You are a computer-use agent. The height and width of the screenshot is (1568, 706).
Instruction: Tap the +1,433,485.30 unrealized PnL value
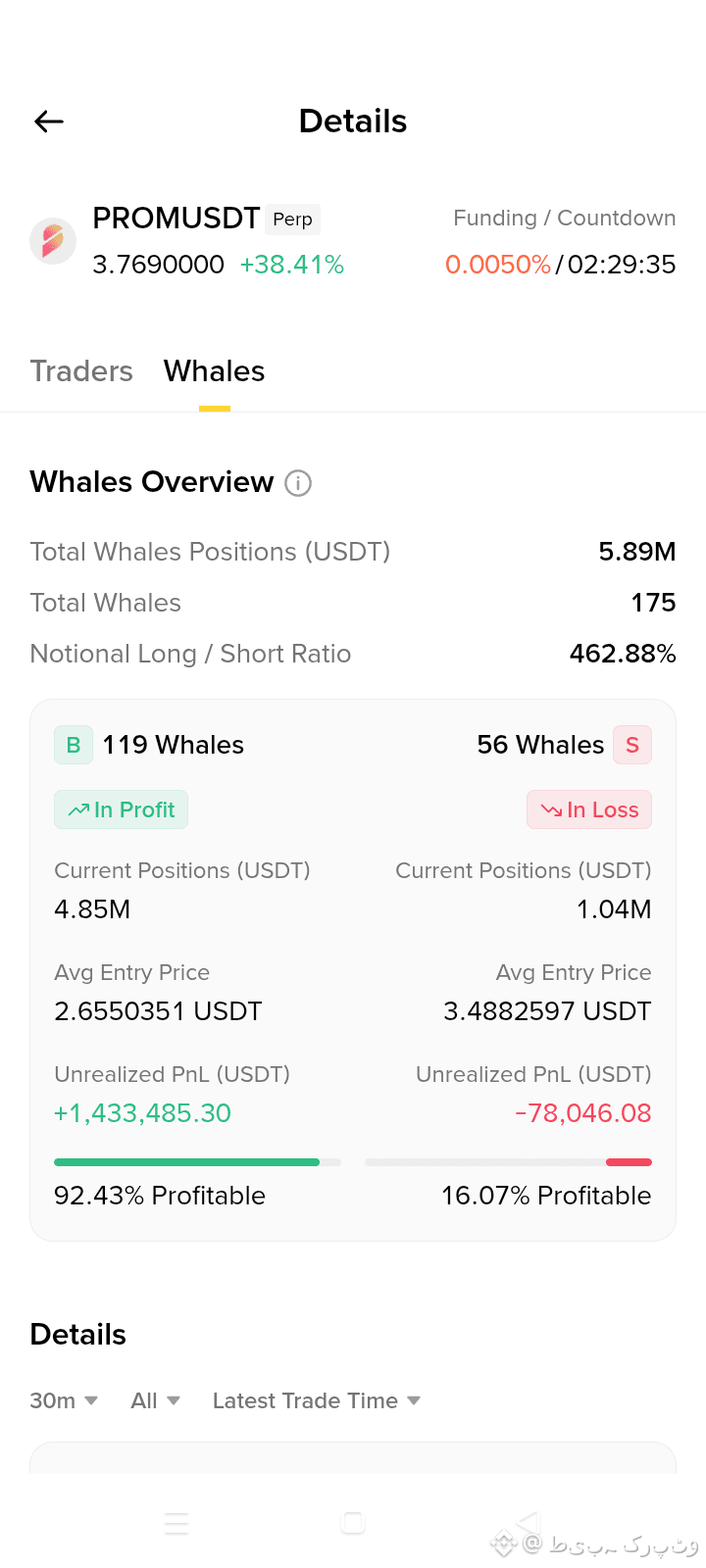(143, 1113)
